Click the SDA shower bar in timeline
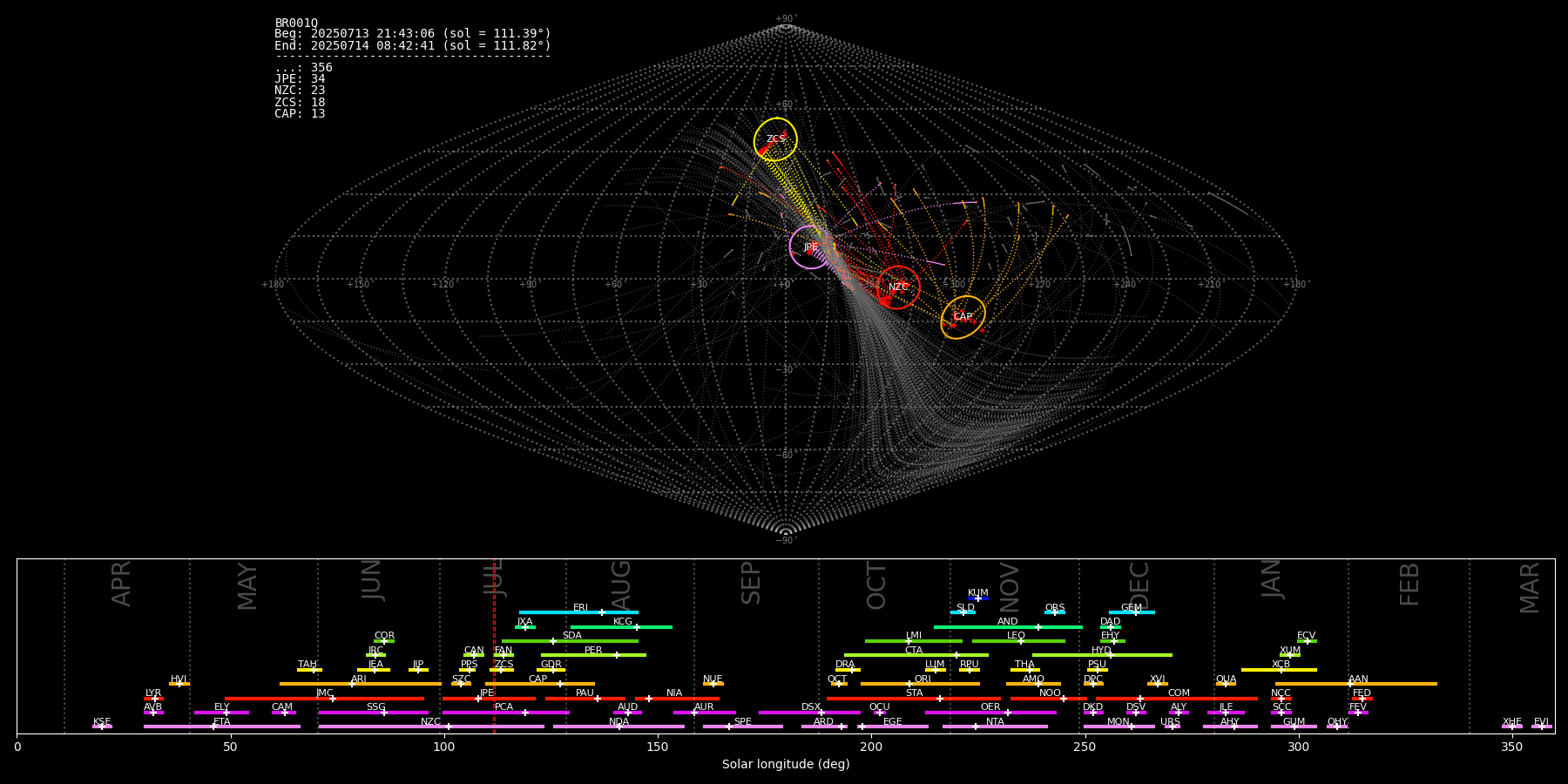The height and width of the screenshot is (784, 1568). click(570, 641)
